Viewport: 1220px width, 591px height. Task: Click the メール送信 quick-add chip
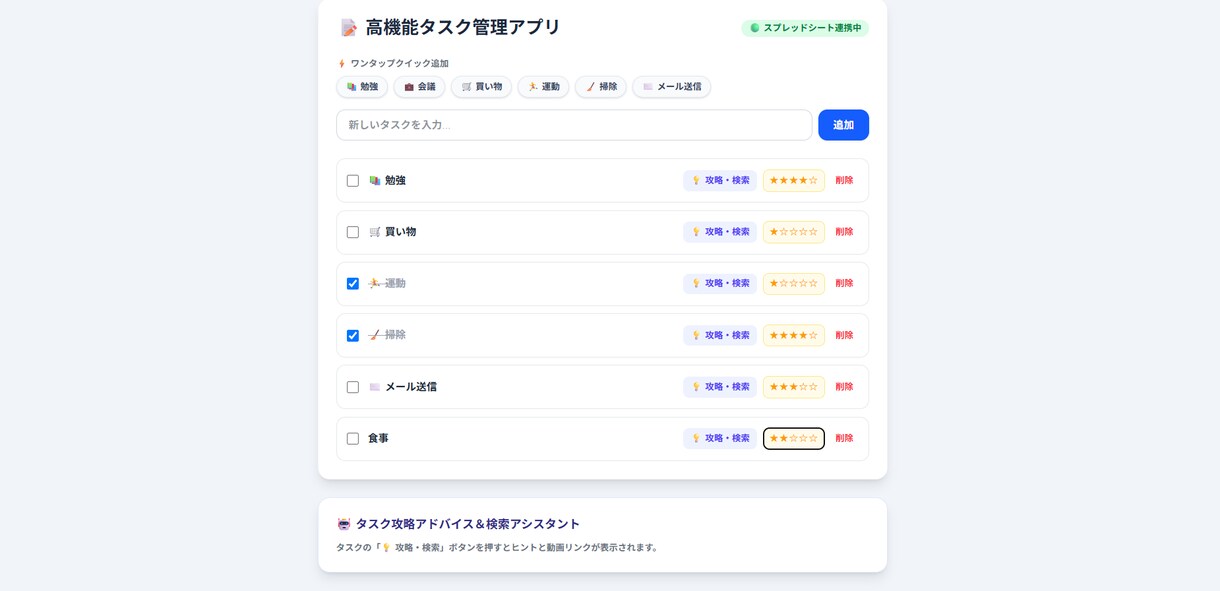click(x=672, y=87)
